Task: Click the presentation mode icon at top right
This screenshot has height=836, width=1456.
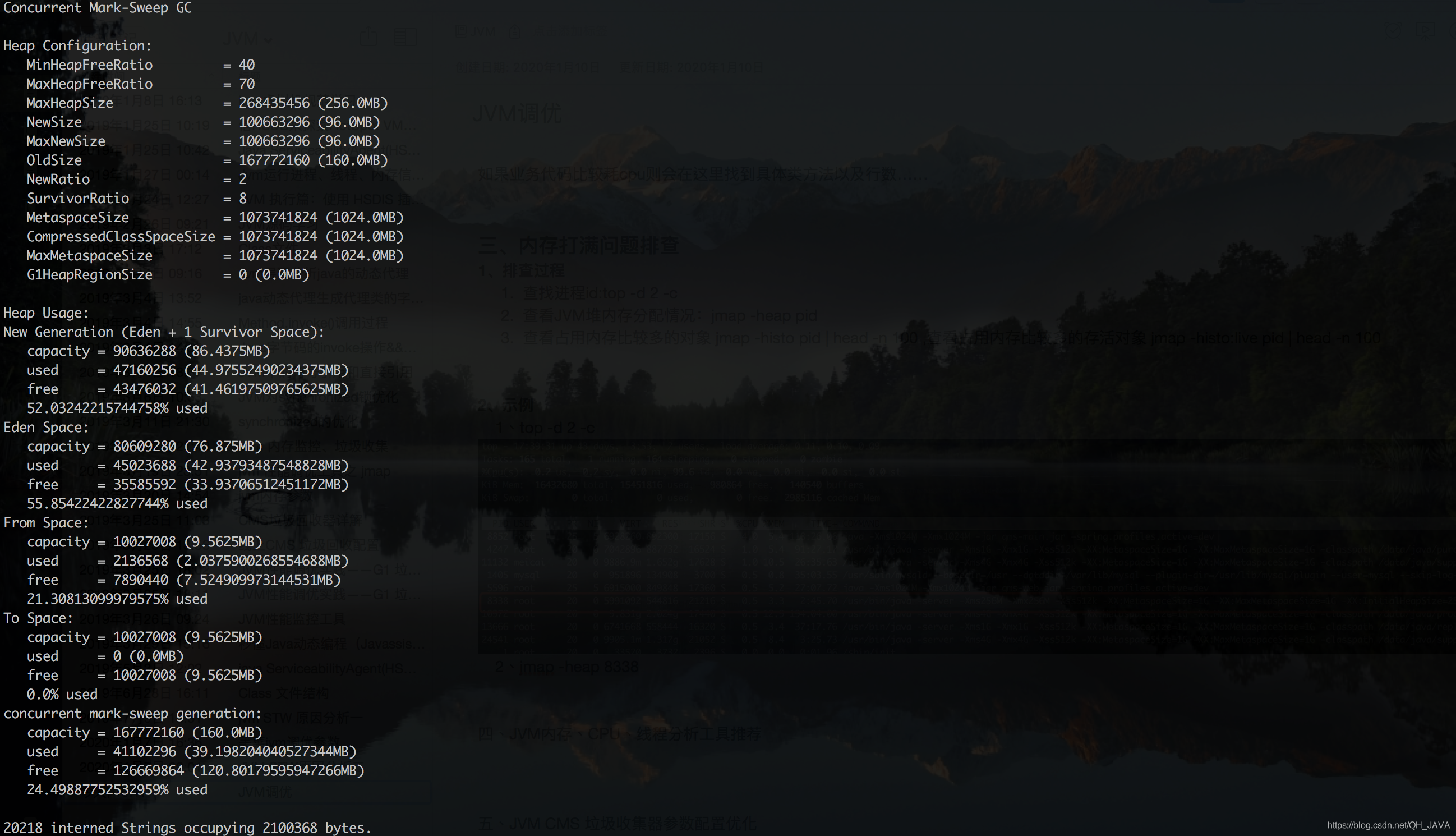Action: coord(1426,30)
